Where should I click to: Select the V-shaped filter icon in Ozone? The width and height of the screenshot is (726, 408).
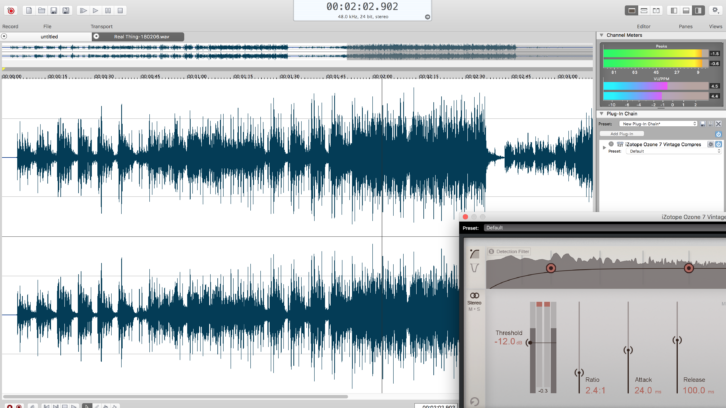[x=475, y=268]
